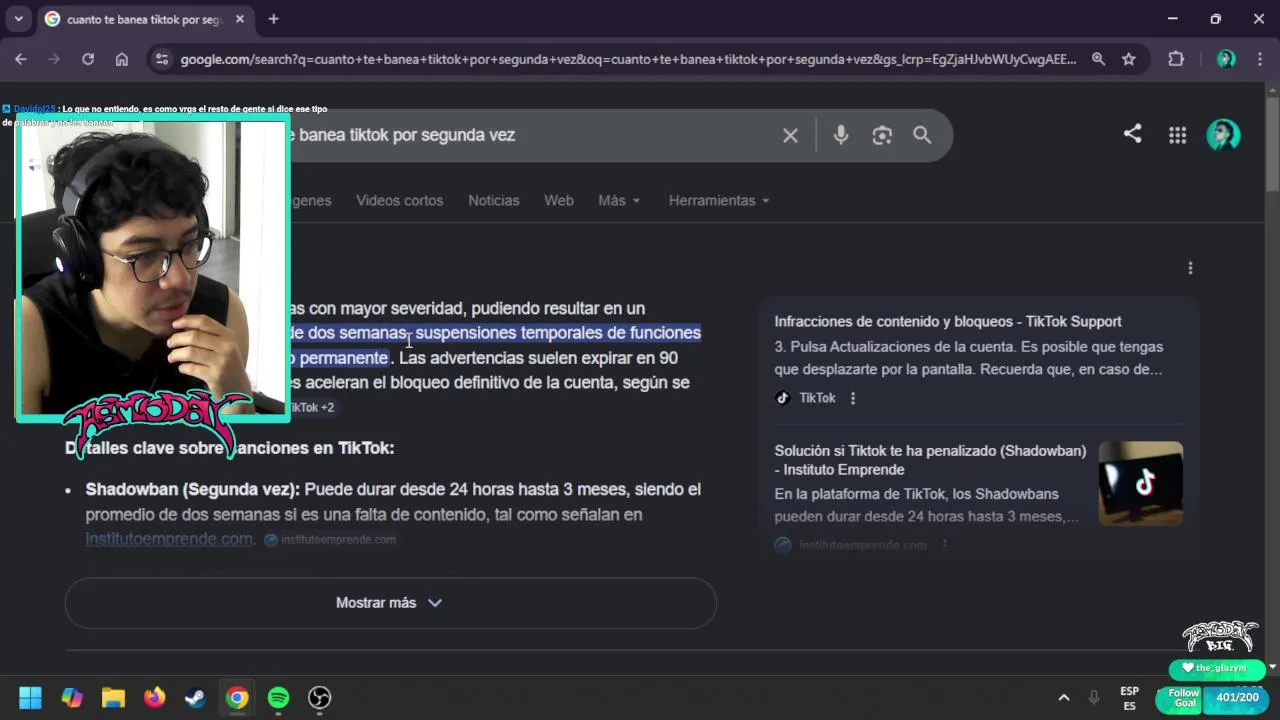The width and height of the screenshot is (1280, 720).
Task: Open a new browser tab
Action: click(x=273, y=19)
